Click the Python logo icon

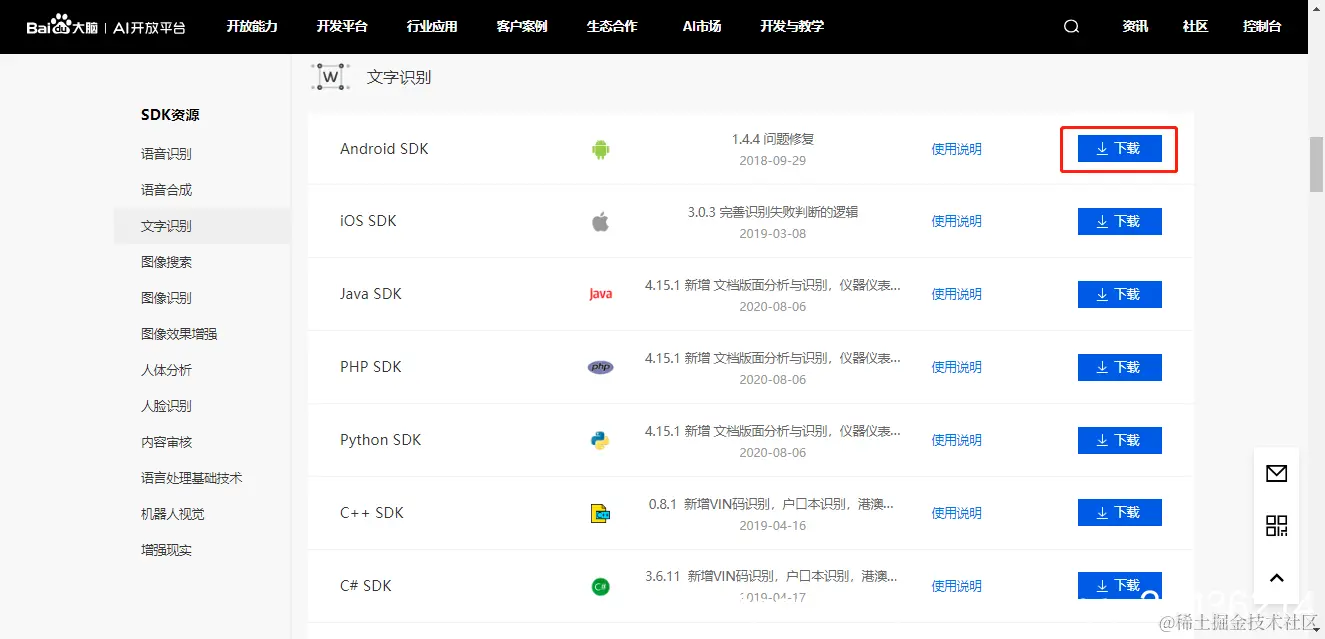600,440
